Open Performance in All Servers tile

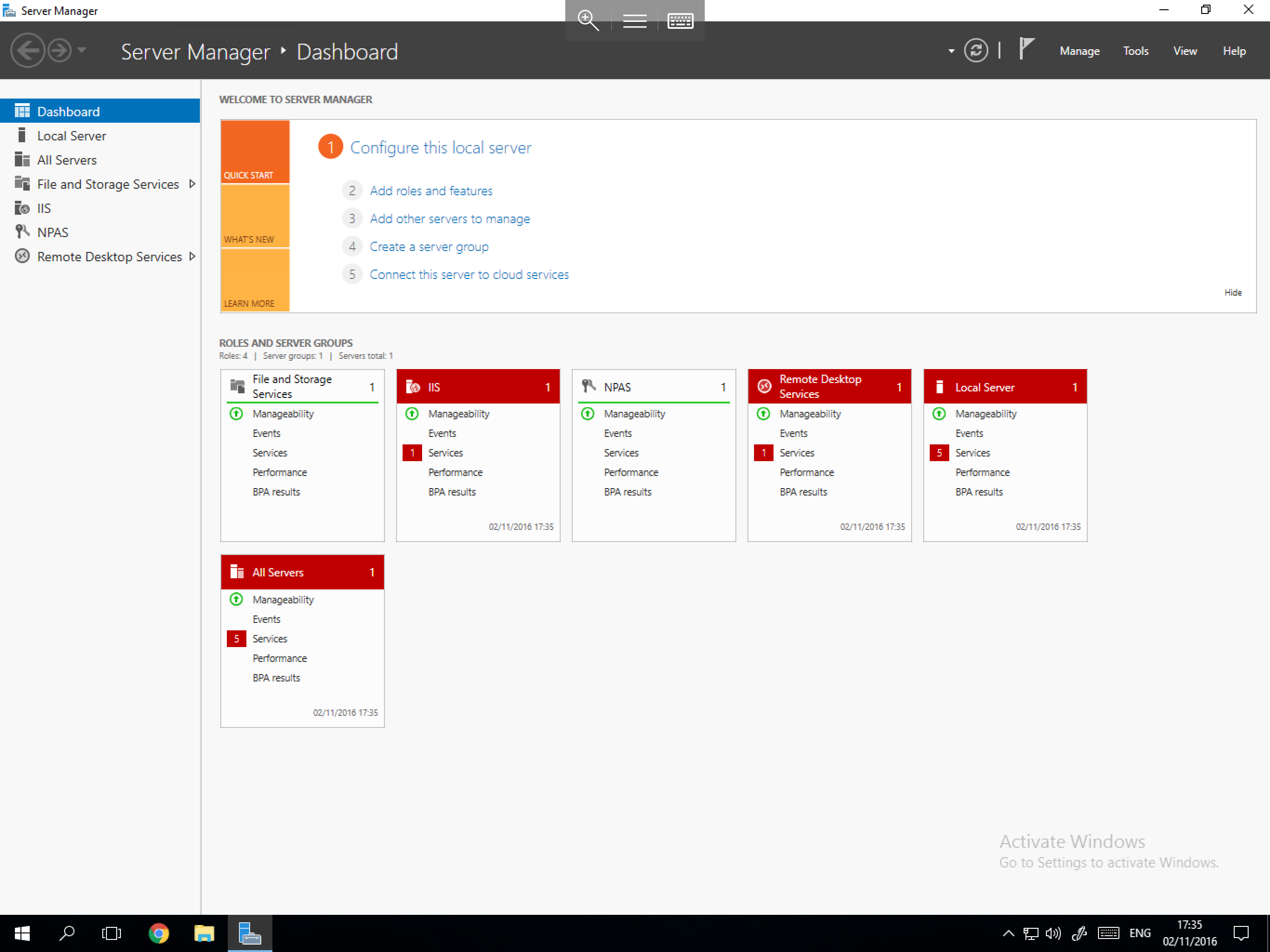[x=279, y=658]
